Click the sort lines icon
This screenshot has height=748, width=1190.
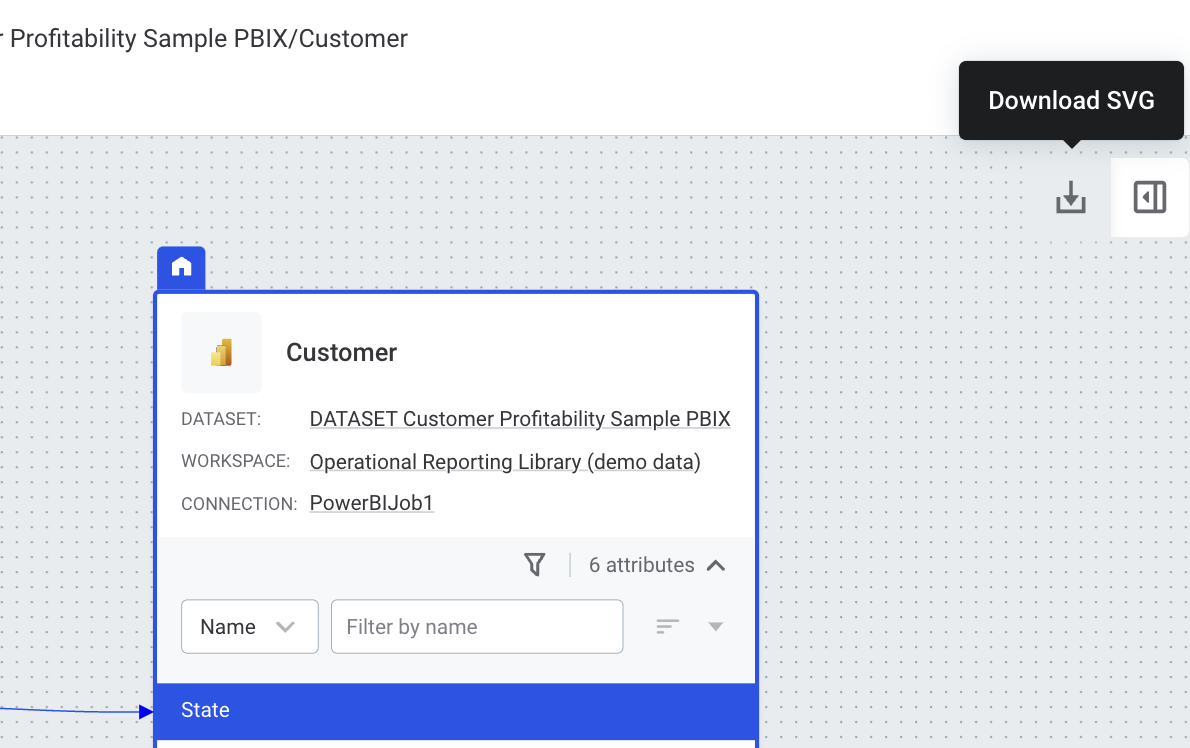(668, 627)
